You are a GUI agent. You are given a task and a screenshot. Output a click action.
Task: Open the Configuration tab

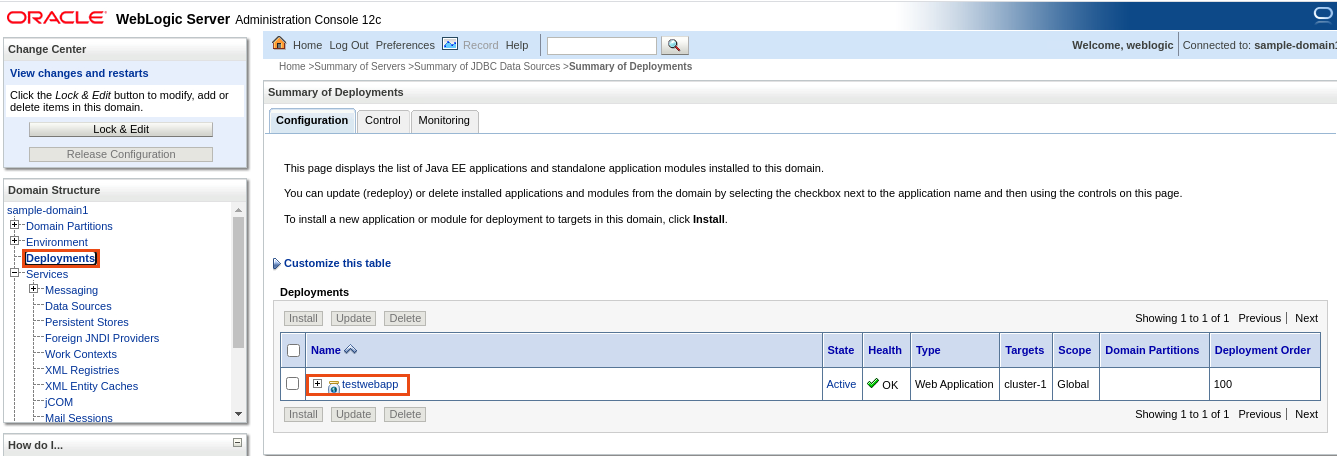click(312, 120)
